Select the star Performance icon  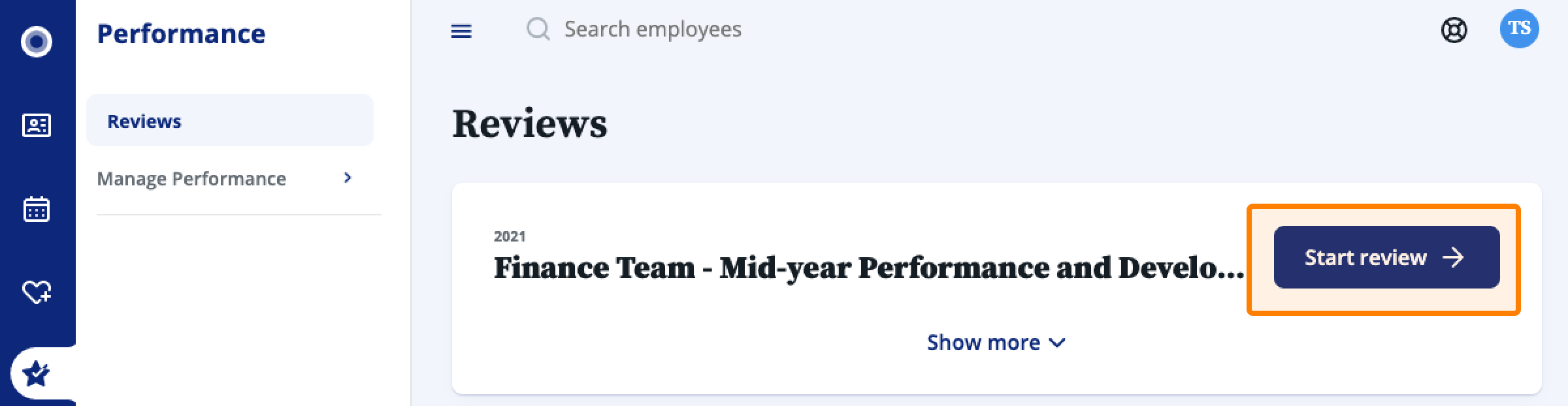point(37,374)
